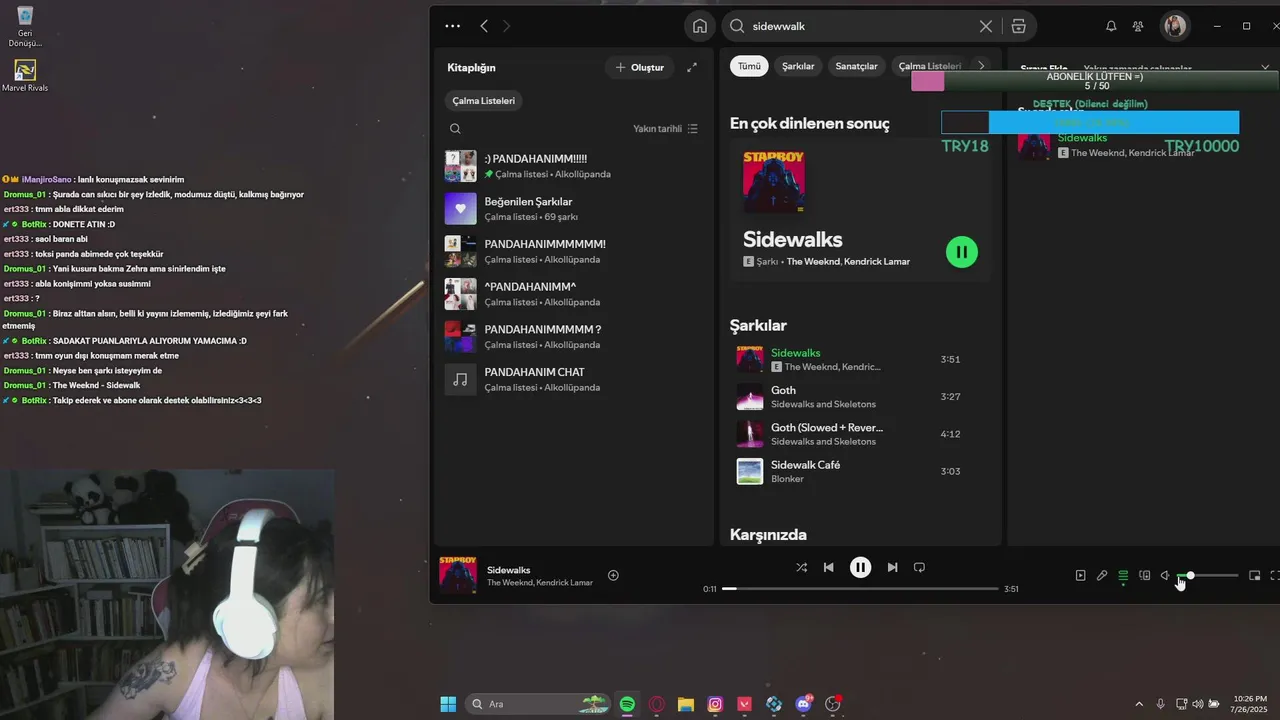Skip to next track
This screenshot has width=1280, height=720.
pos(892,567)
